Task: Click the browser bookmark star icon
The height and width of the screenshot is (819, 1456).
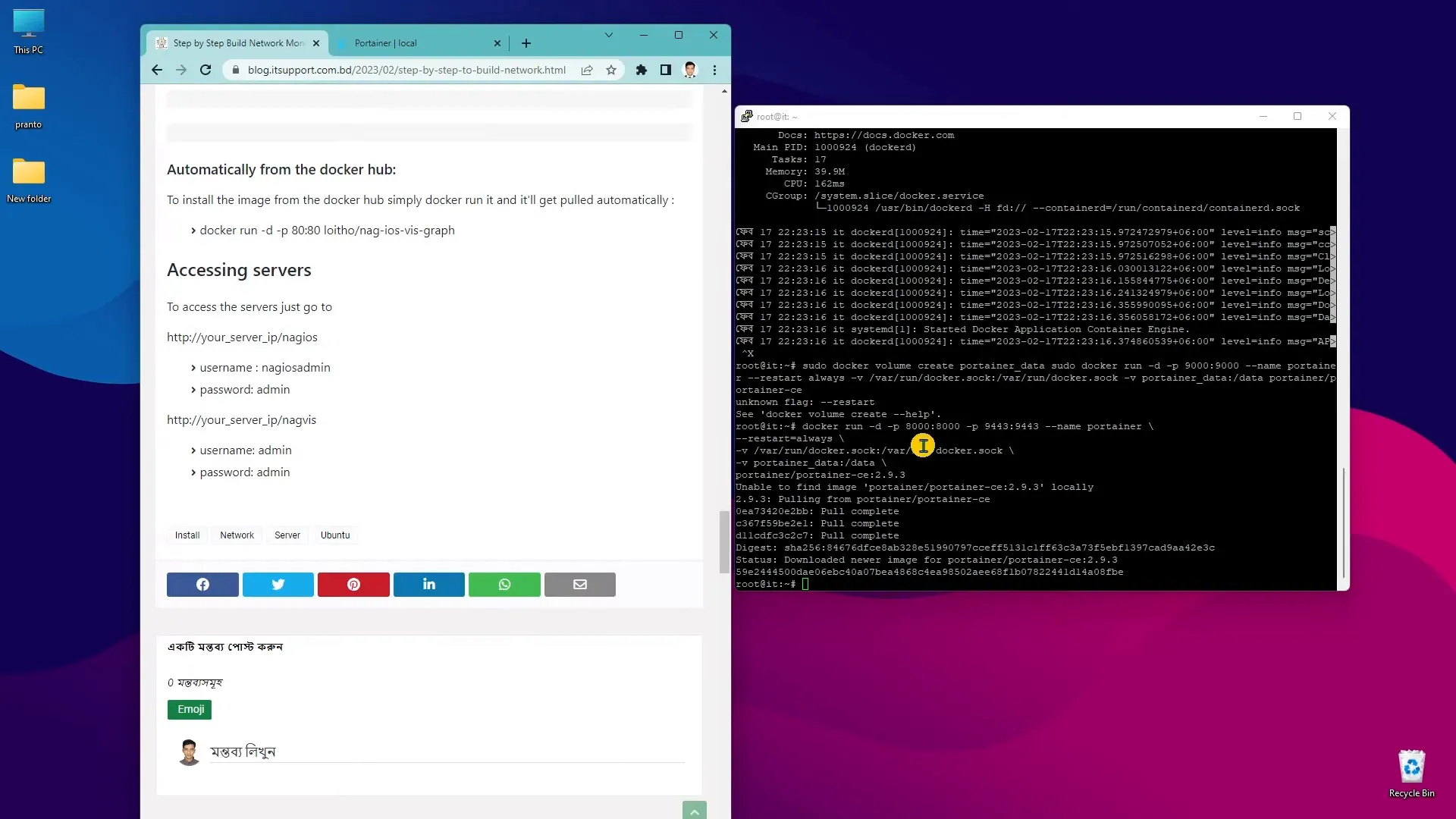Action: [x=611, y=70]
